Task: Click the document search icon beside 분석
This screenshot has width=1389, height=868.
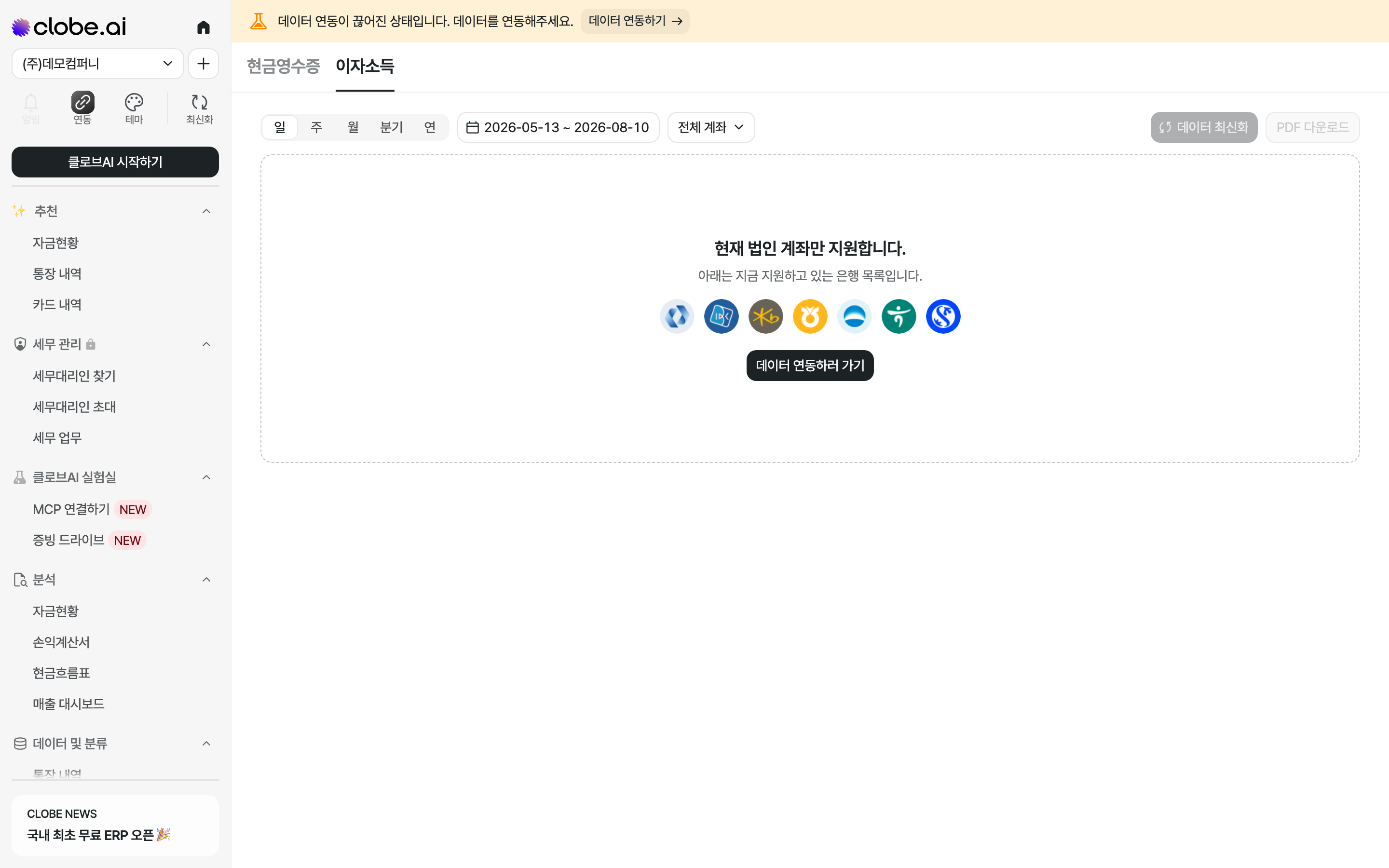Action: tap(20, 580)
